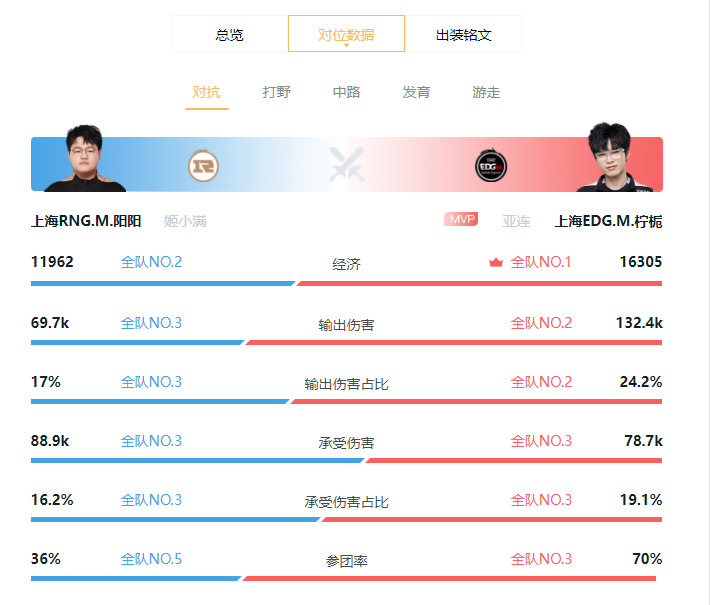Open the 总览 tab
Screen dimensions: 710x605
[x=230, y=34]
